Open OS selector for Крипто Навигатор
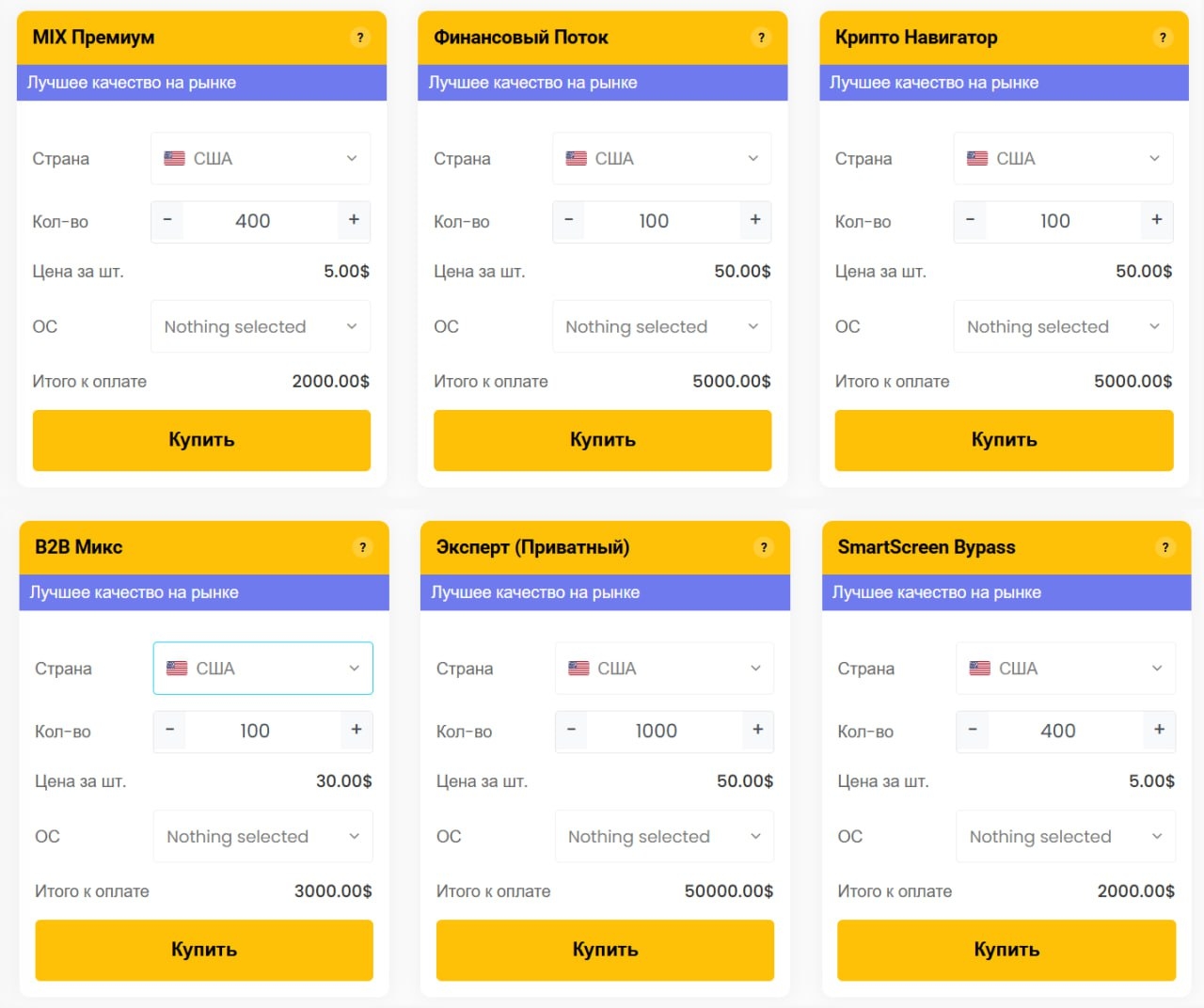Screen dimensions: 1204x1008 click(x=1063, y=326)
